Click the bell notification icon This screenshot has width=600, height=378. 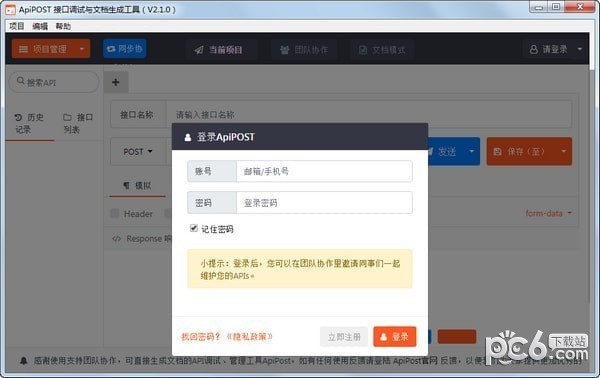24,360
